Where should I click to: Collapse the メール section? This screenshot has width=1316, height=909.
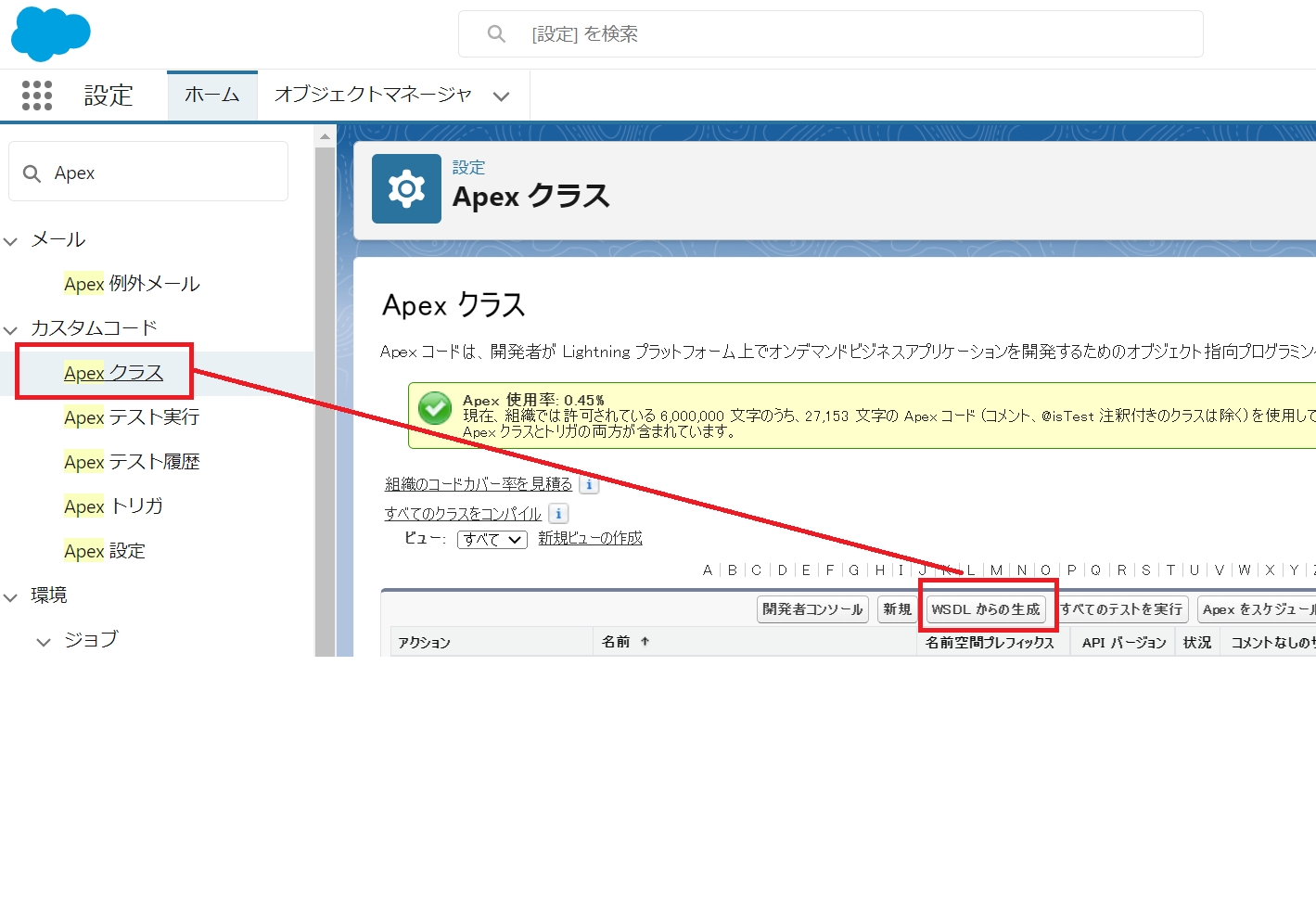[11, 240]
